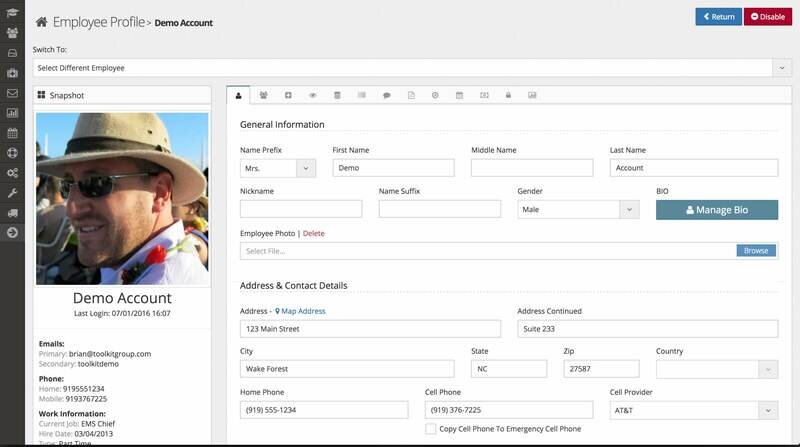Click the home icon beside Employee Profile
This screenshot has width=800, height=447.
click(41, 21)
